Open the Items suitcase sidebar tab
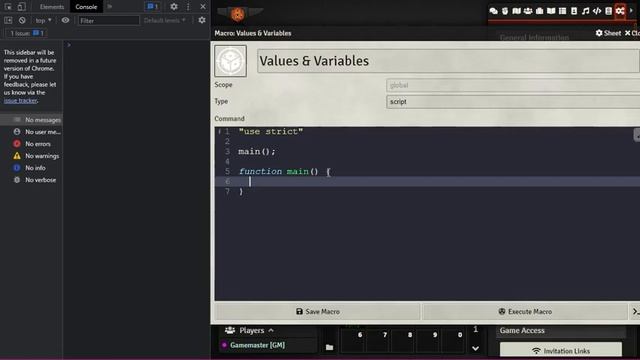The width and height of the screenshot is (640, 360). click(x=540, y=11)
